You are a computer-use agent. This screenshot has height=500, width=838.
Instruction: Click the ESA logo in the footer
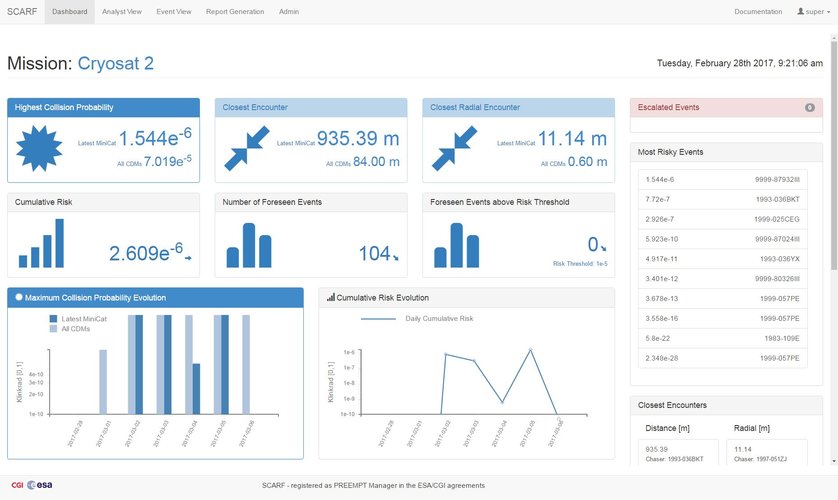[x=46, y=485]
